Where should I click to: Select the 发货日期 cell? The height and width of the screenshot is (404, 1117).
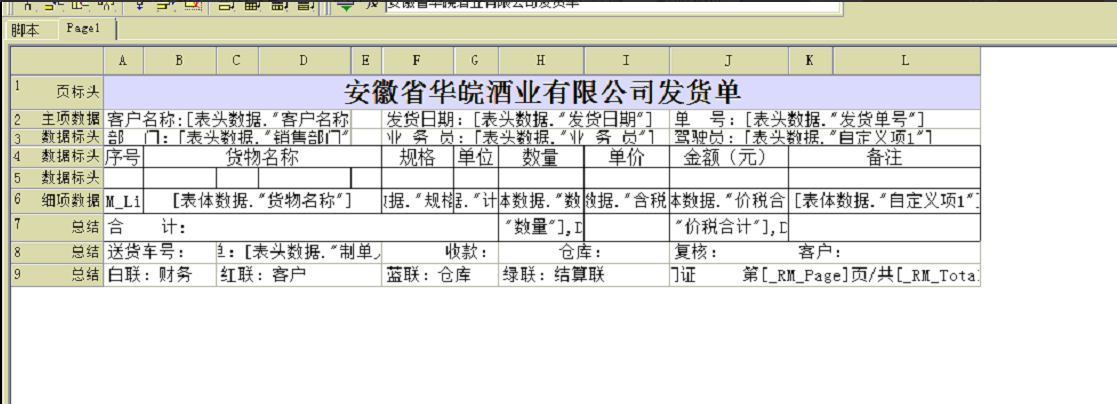click(x=525, y=119)
